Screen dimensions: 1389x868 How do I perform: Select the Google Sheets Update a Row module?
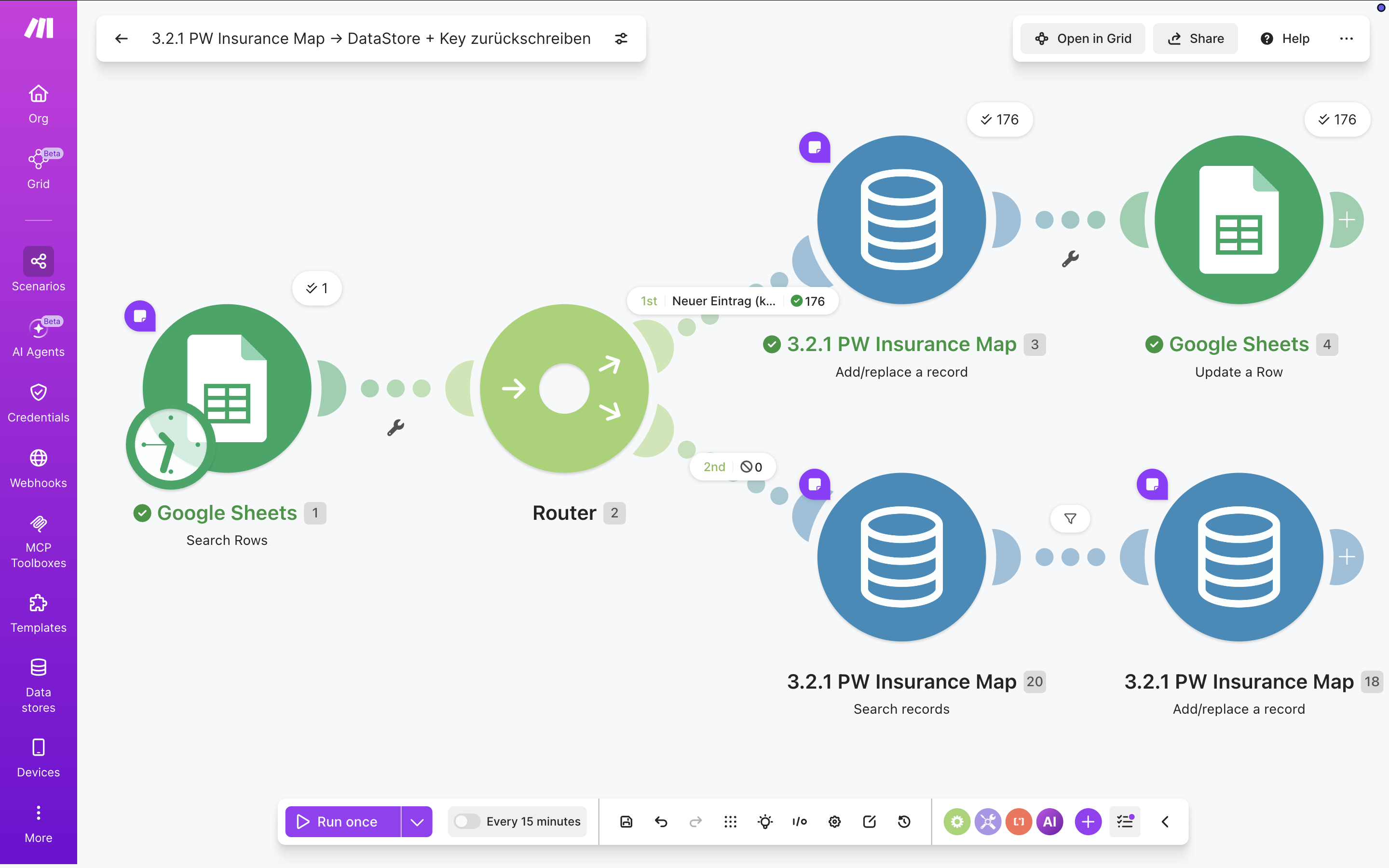[x=1239, y=220]
